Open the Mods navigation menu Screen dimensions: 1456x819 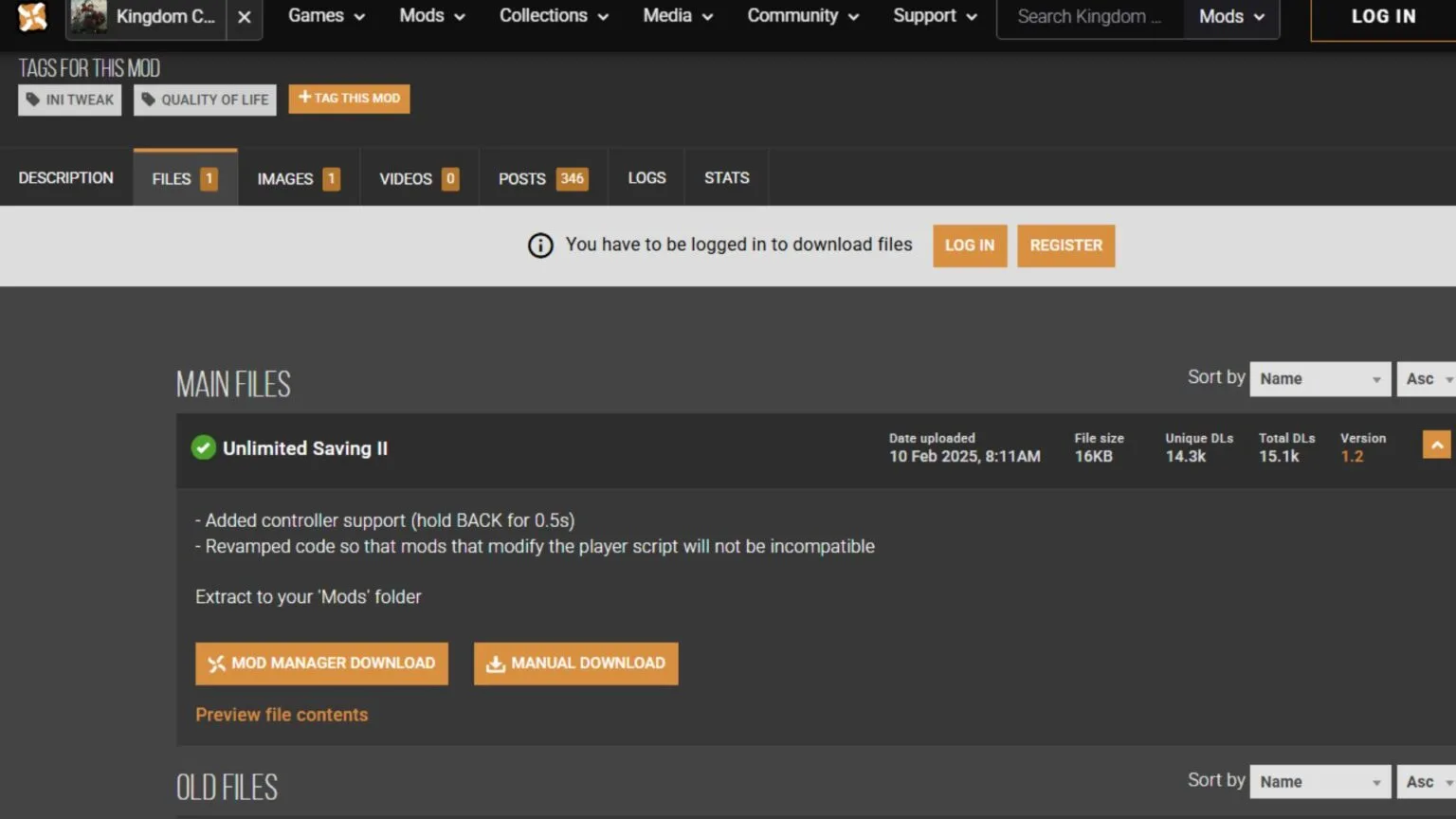click(x=432, y=16)
